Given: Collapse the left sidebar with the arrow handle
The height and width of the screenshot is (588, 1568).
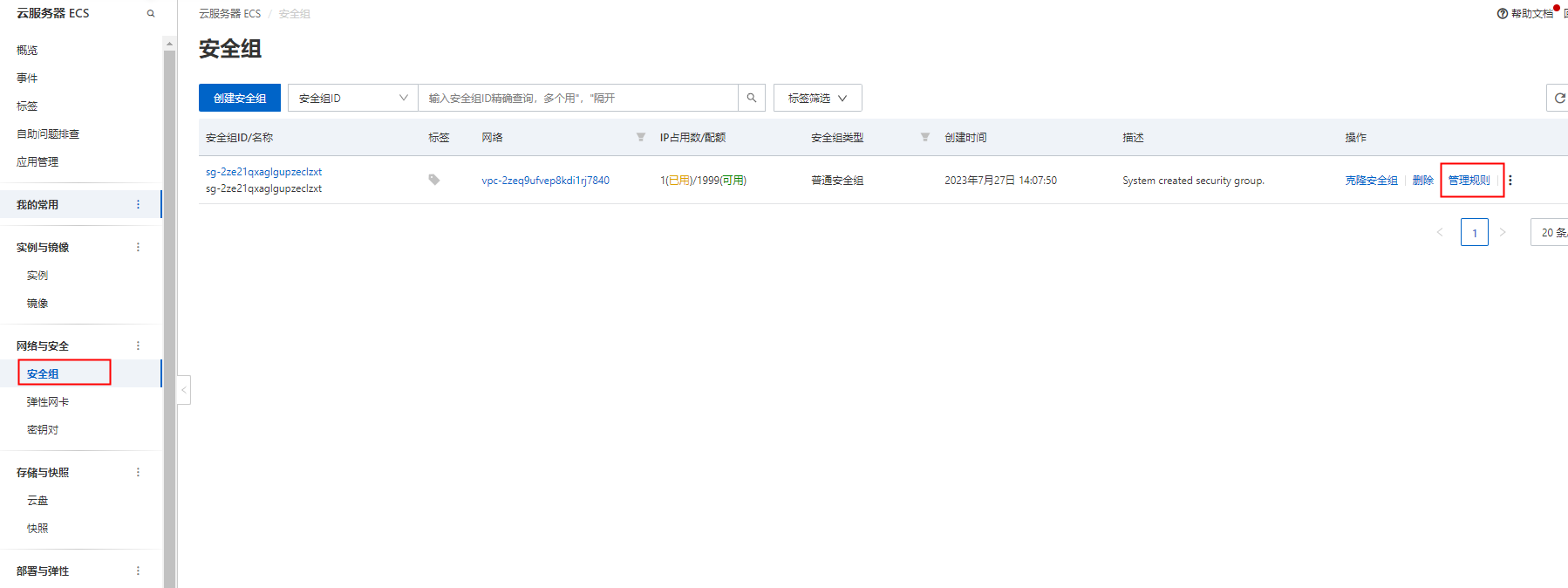Looking at the screenshot, I should click(184, 390).
